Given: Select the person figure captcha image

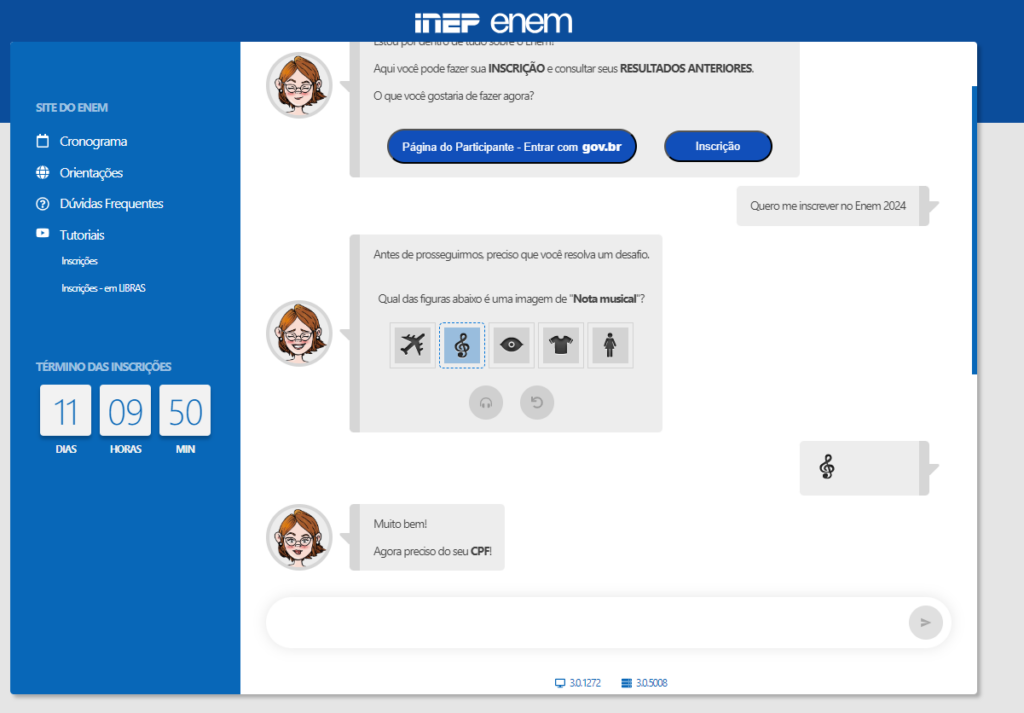Looking at the screenshot, I should point(610,345).
